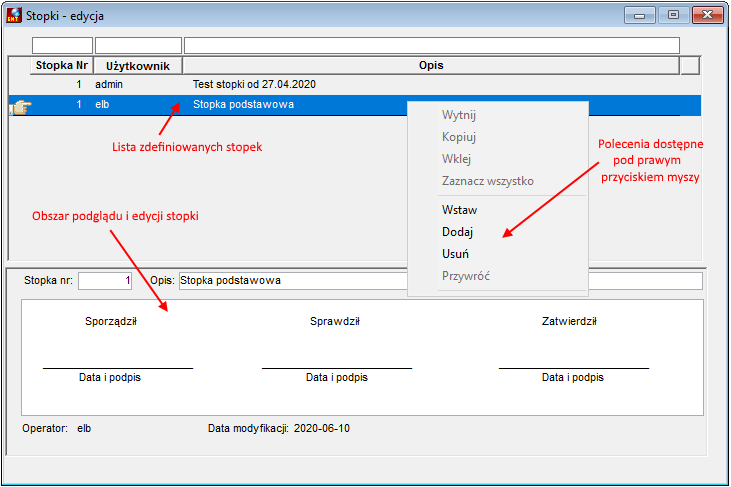The width and height of the screenshot is (731, 487).
Task: Choose Kopiuj from the context menu
Action: tap(459, 137)
